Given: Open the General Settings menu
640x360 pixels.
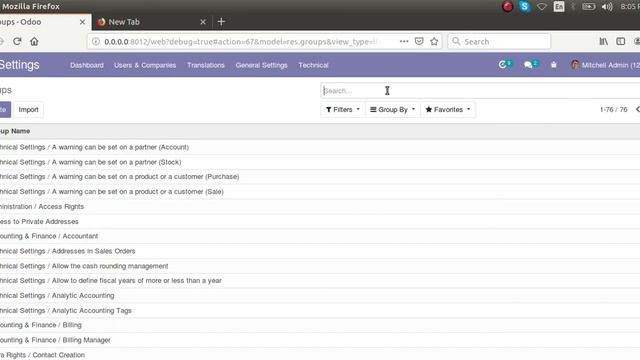Looking at the screenshot, I should (x=261, y=65).
